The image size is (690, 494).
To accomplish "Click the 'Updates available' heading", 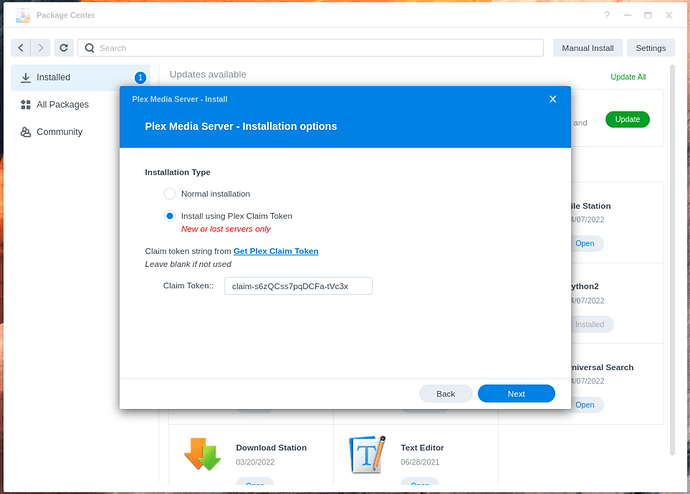I will click(208, 74).
